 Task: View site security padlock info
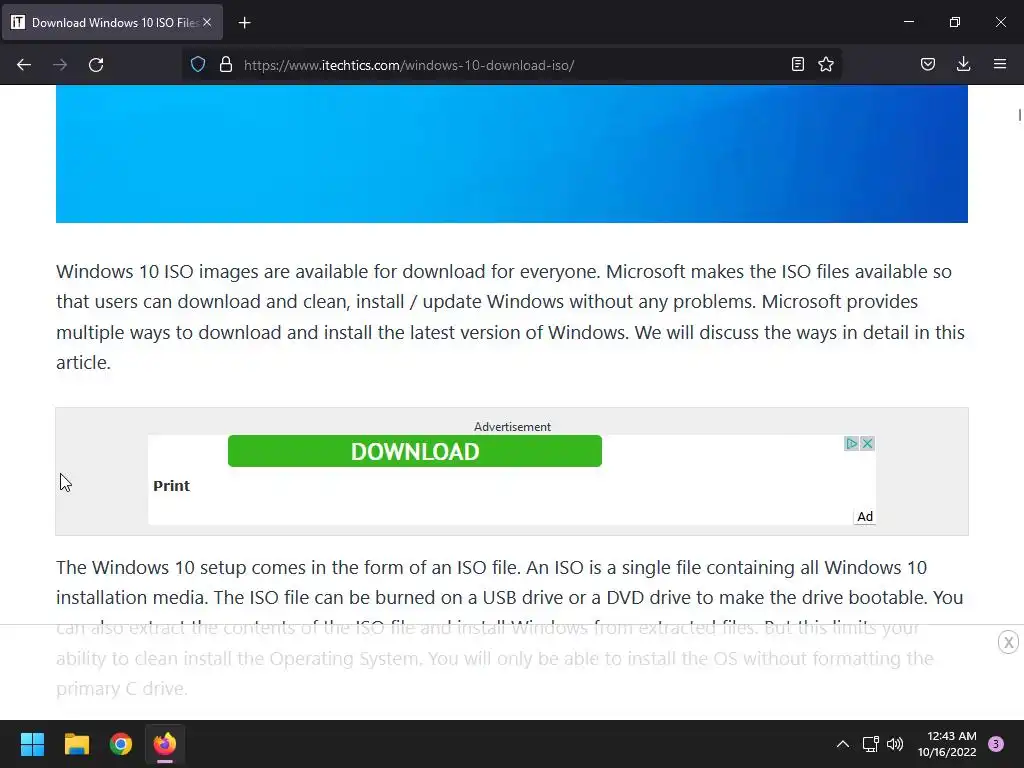[226, 64]
